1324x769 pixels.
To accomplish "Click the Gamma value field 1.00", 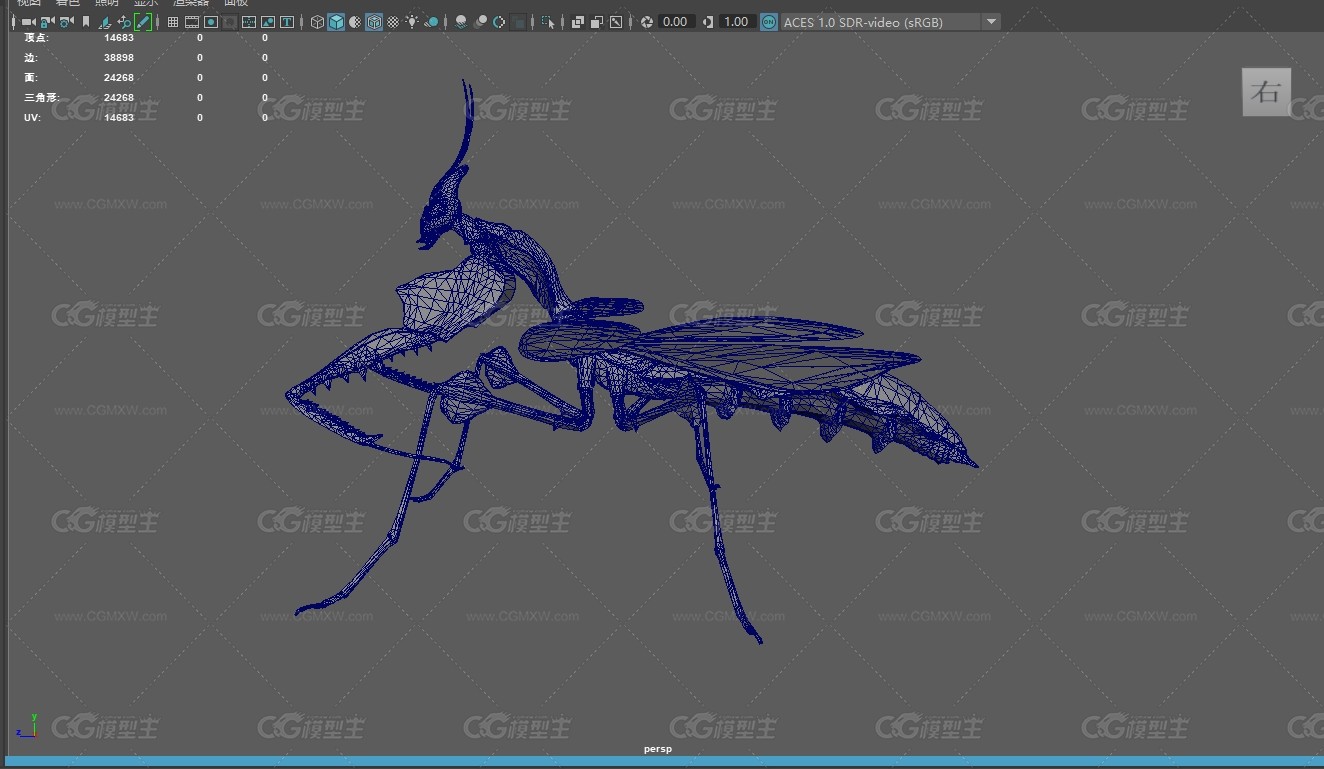I will (737, 21).
